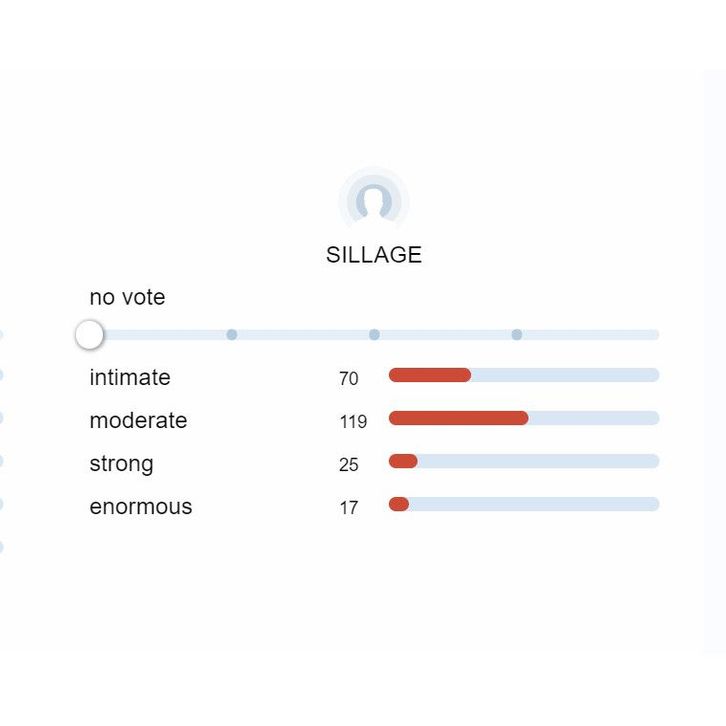Click the "enormous" sillage label
Viewport: 726px width, 726px height.
click(141, 507)
